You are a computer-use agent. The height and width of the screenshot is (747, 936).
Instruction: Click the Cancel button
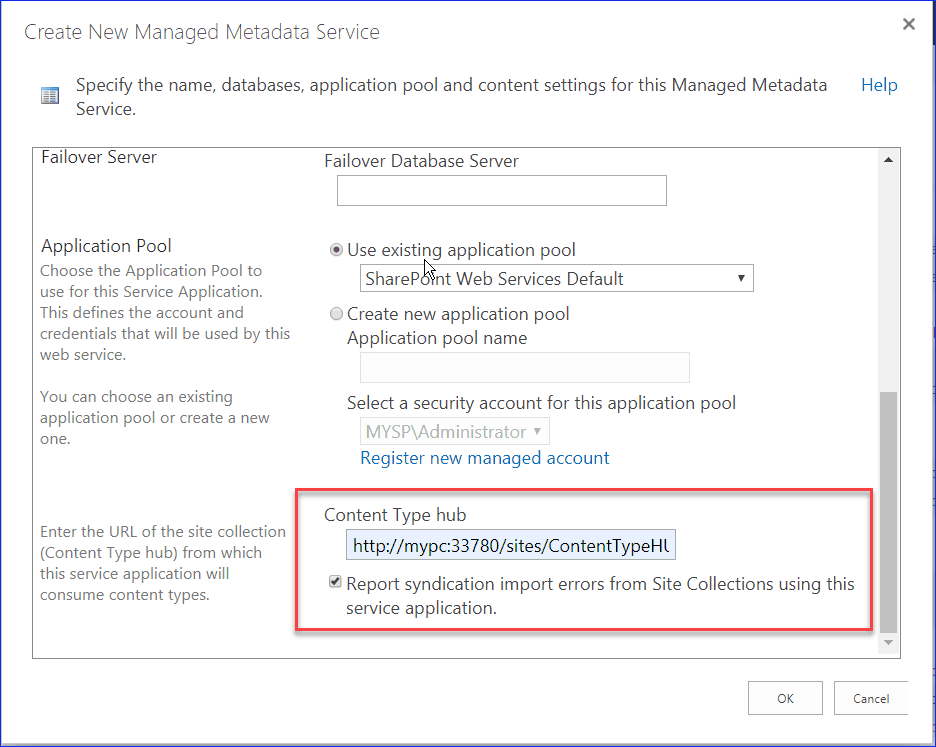point(871,698)
